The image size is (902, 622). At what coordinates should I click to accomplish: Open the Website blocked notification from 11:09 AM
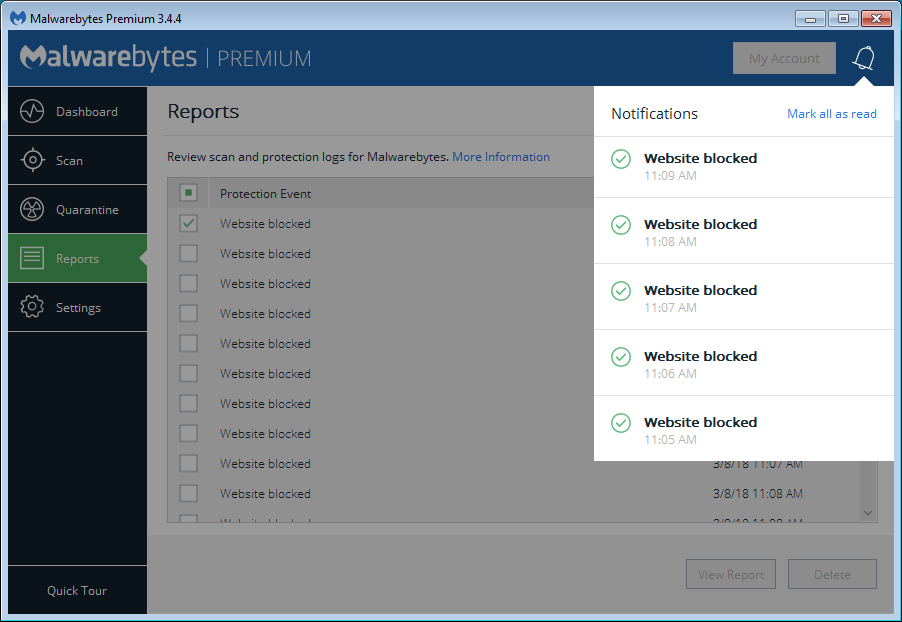[744, 167]
